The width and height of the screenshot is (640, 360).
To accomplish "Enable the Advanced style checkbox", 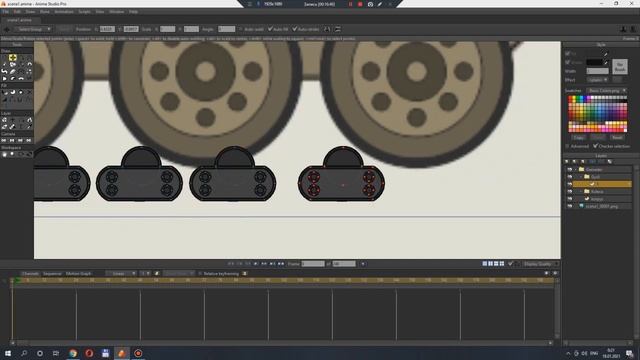I will pos(567,146).
